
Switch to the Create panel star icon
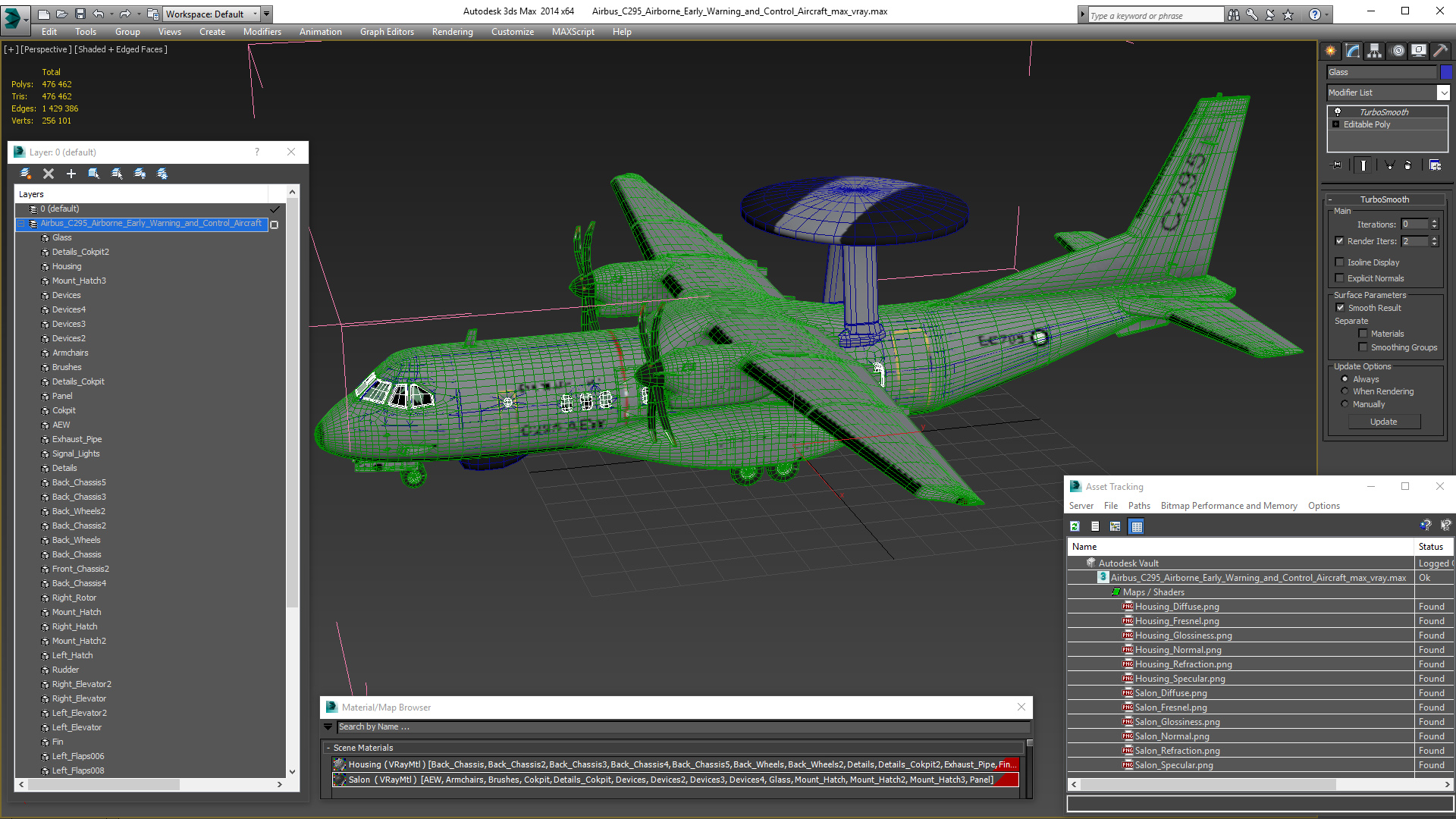click(x=1330, y=51)
